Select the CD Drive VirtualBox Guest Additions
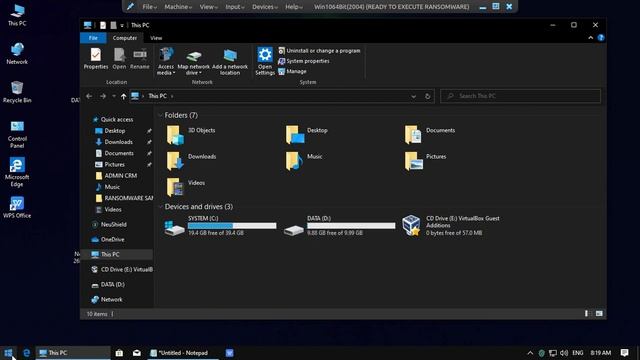640x360 pixels. (451, 226)
